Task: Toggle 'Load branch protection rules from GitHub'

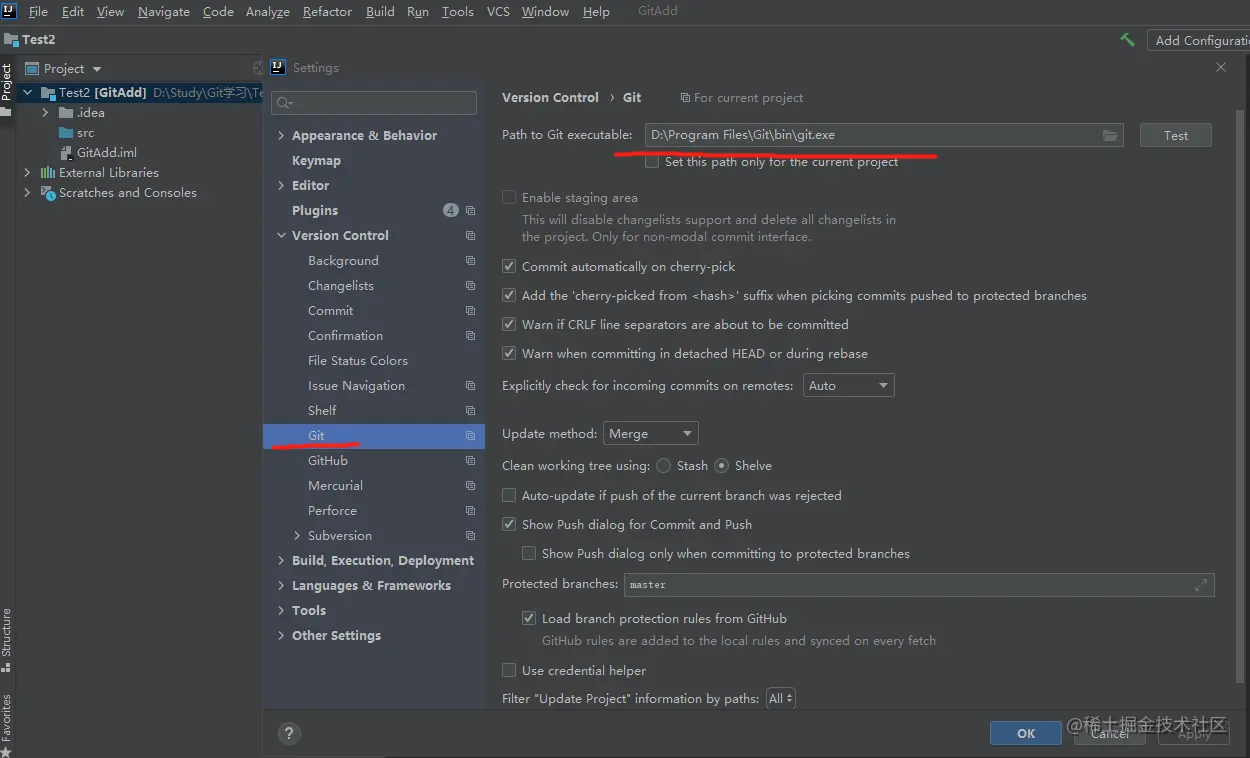Action: 529,619
